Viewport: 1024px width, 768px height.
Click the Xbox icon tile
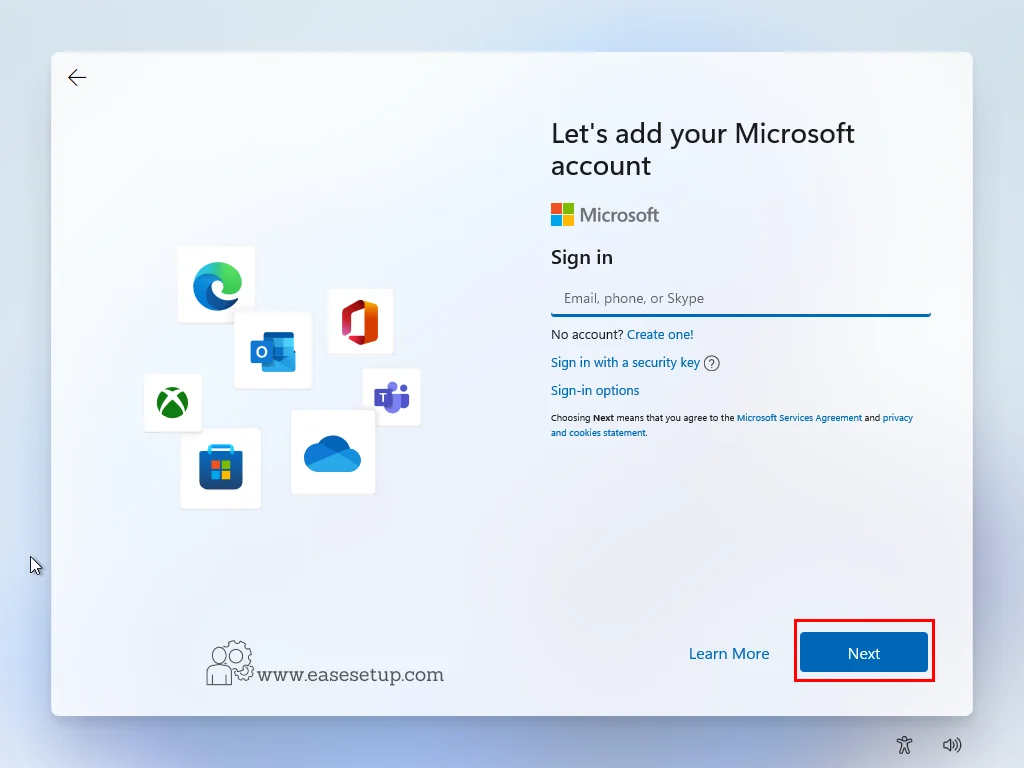tap(172, 403)
